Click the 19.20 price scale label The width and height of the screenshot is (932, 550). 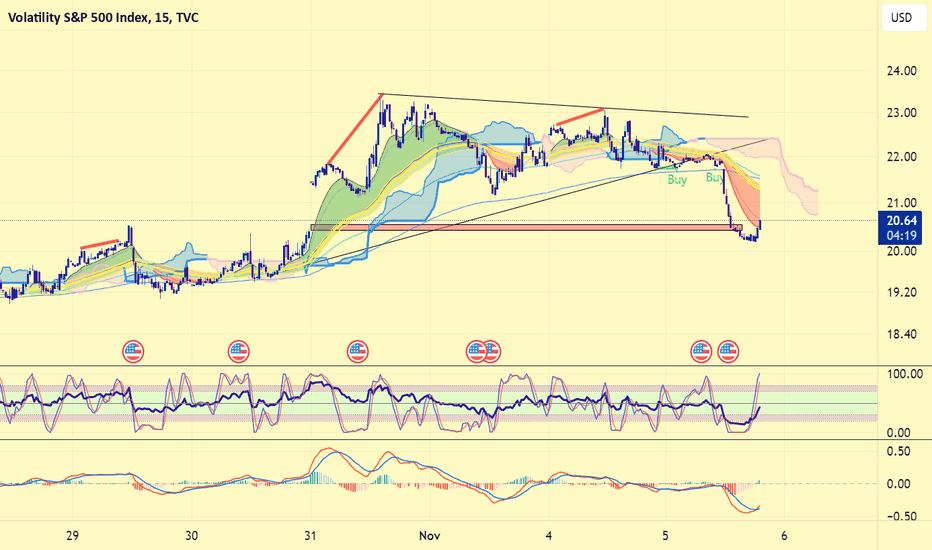point(901,293)
